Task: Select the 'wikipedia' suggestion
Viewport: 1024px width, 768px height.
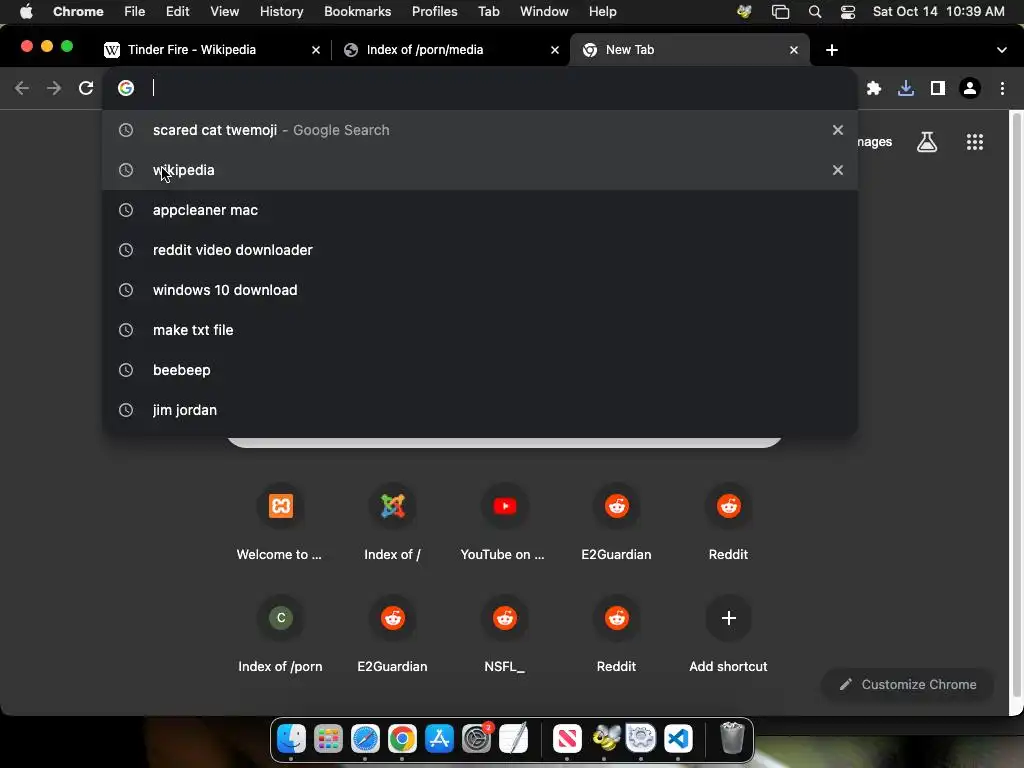Action: click(x=479, y=170)
